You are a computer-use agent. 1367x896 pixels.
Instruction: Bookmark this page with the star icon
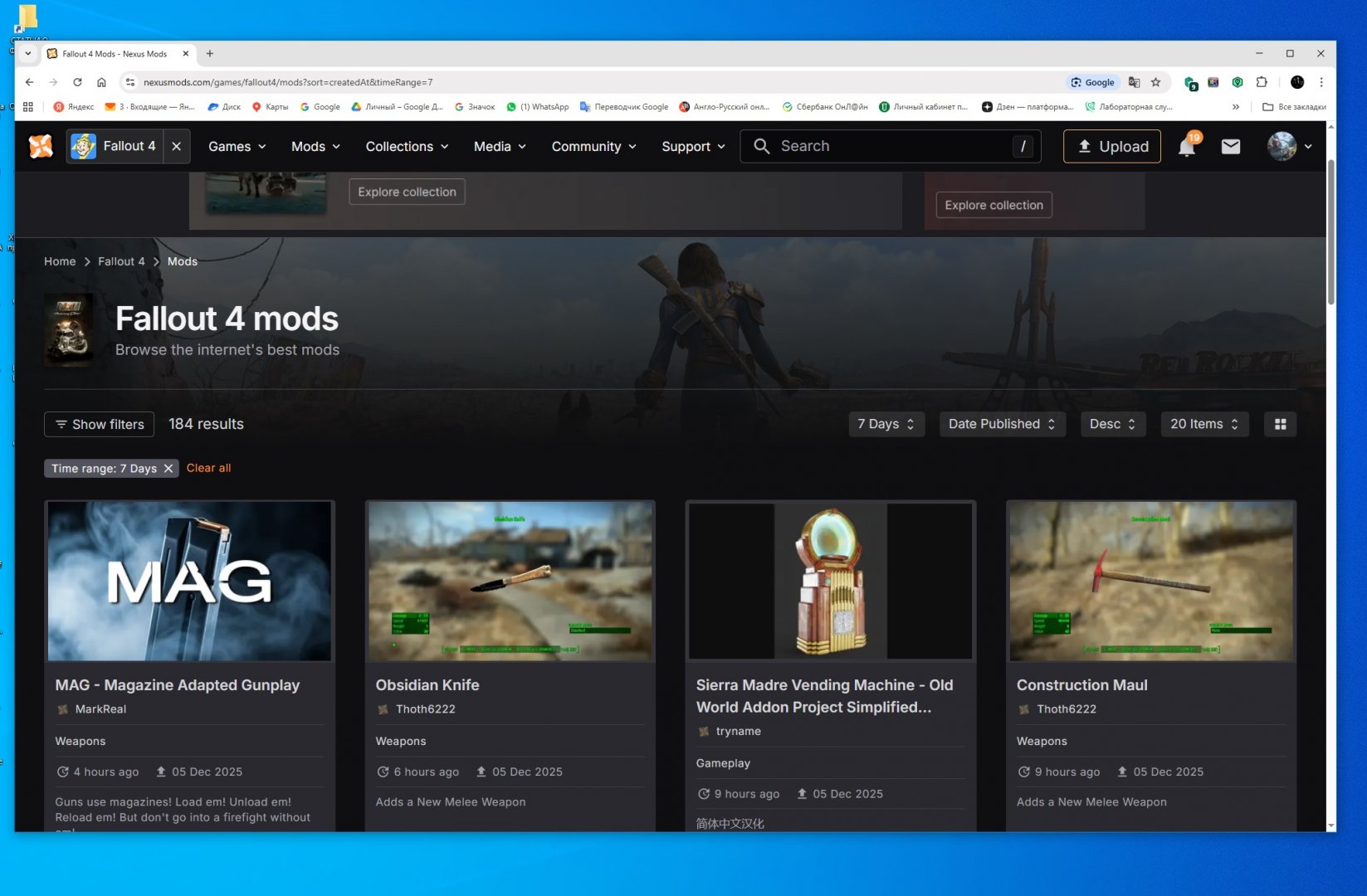[x=1155, y=82]
